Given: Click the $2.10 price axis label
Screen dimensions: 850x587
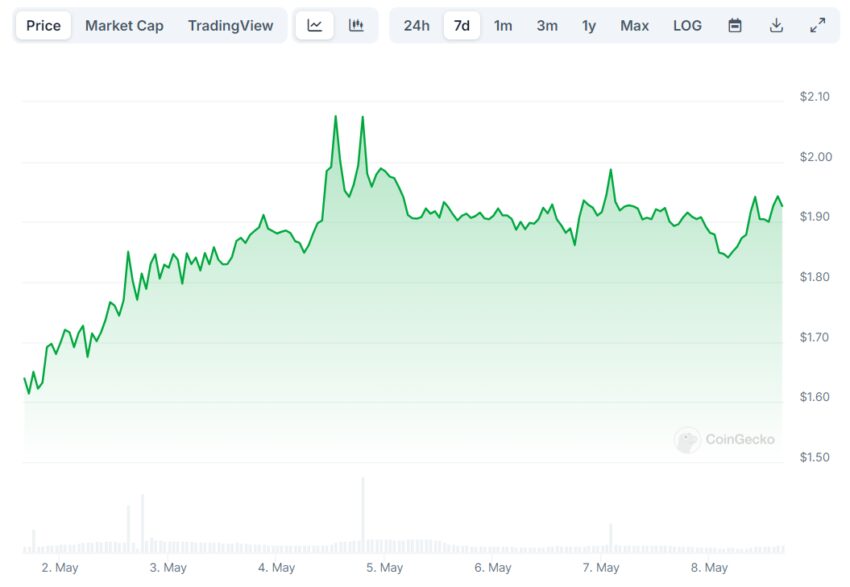Looking at the screenshot, I should tap(814, 96).
